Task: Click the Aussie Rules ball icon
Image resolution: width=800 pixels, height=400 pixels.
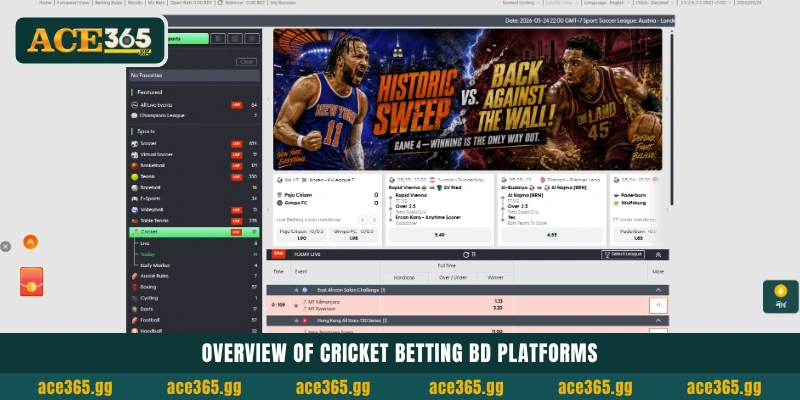Action: [135, 276]
